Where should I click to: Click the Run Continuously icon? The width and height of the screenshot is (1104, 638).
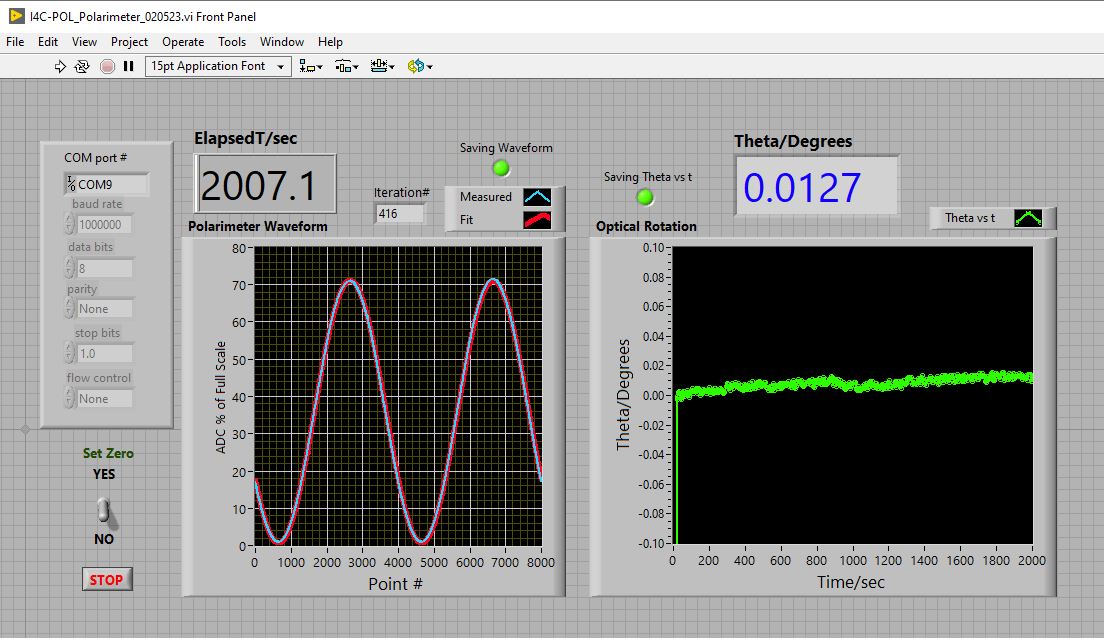point(83,66)
